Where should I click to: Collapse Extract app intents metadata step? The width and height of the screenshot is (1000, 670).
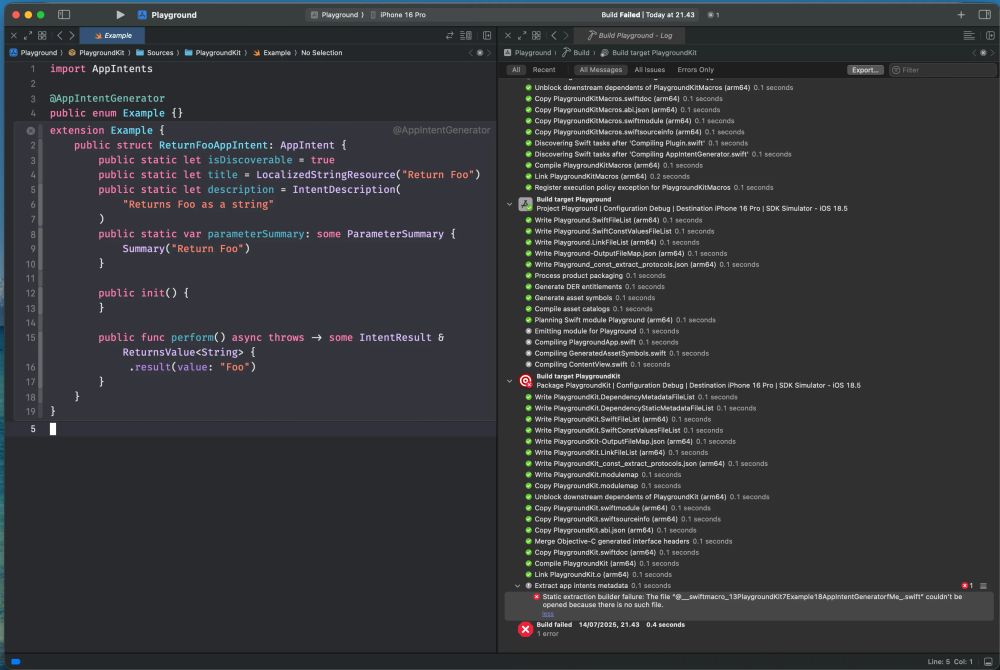tap(517, 586)
